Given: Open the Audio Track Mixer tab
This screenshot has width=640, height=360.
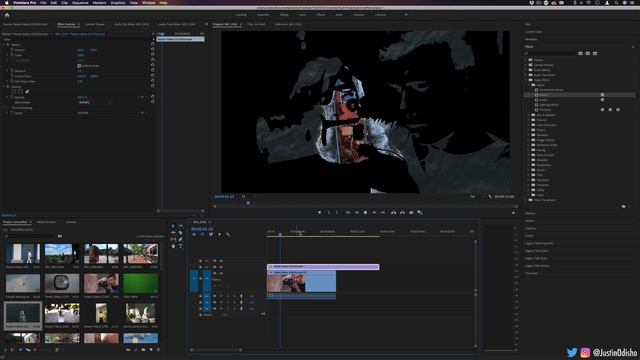Looking at the screenshot, I should pos(177,24).
